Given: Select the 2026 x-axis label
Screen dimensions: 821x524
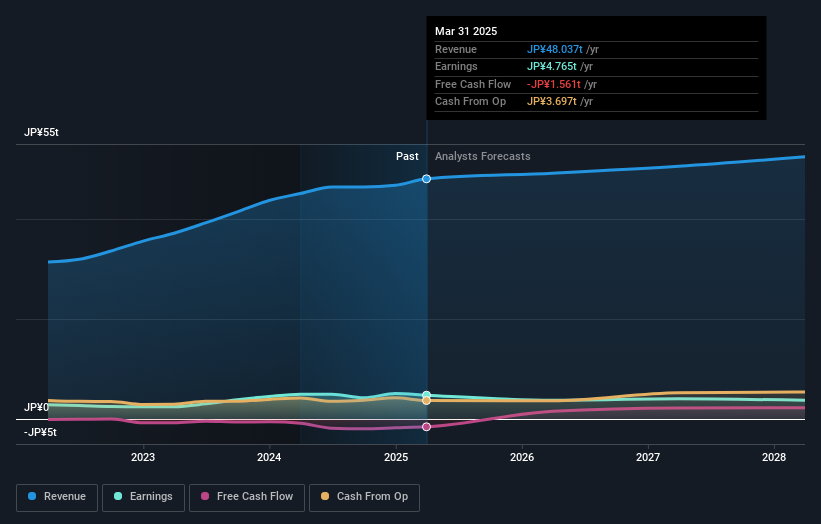Looking at the screenshot, I should 522,457.
